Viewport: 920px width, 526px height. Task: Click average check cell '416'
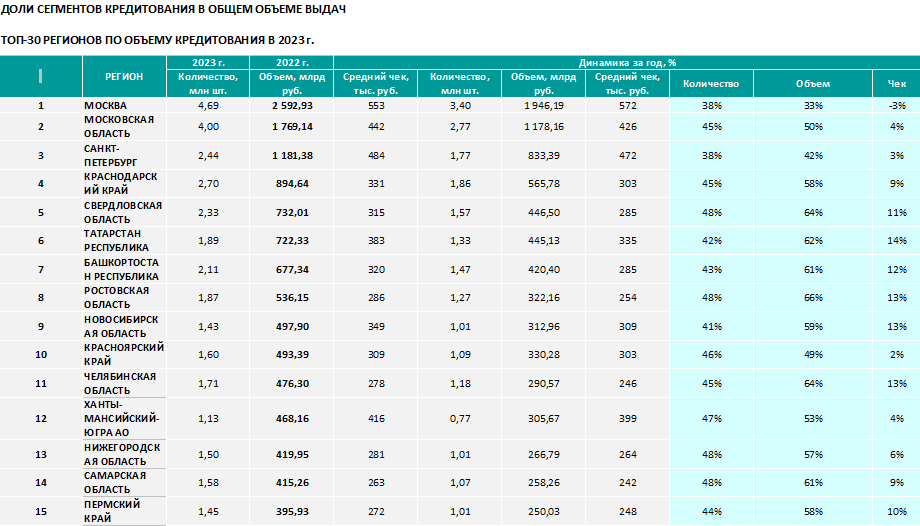click(376, 419)
